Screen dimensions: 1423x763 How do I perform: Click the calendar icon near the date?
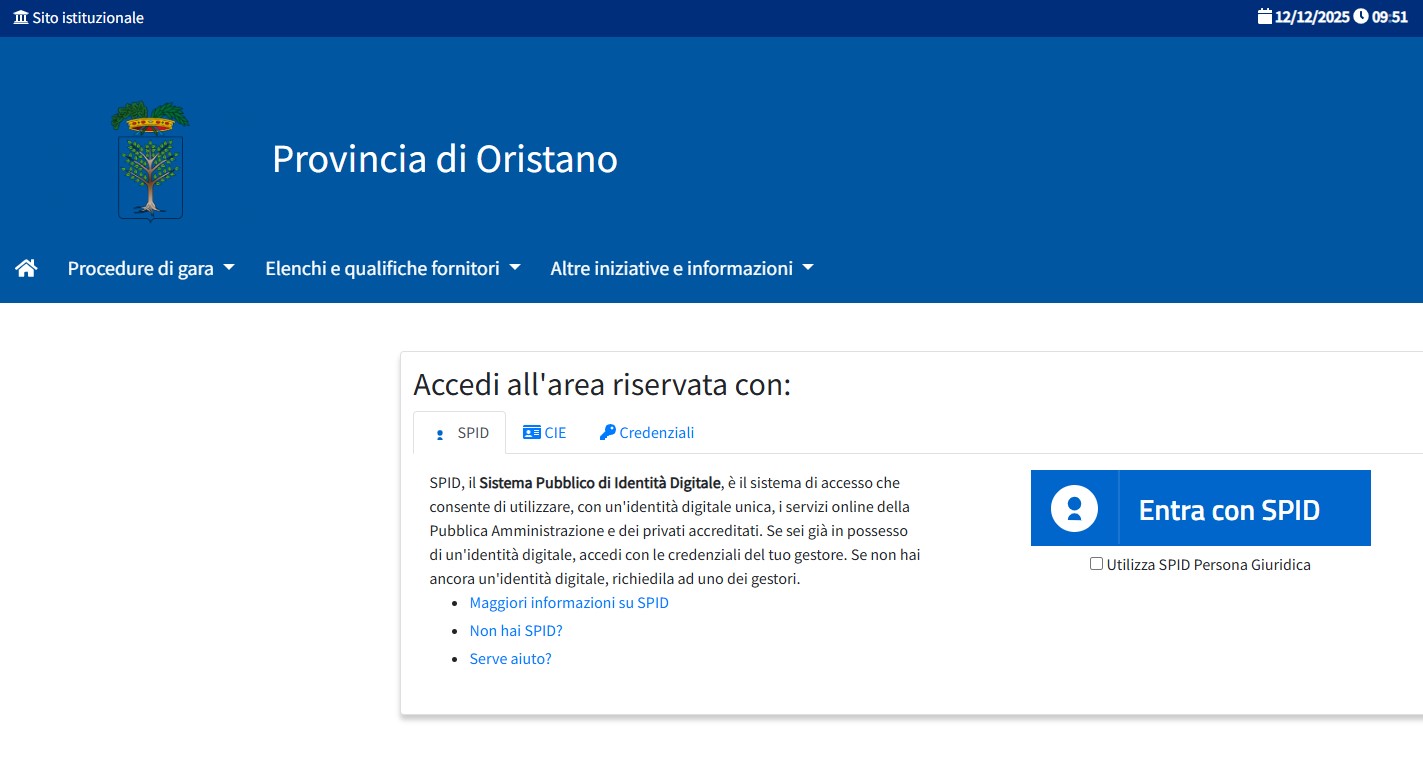1263,16
